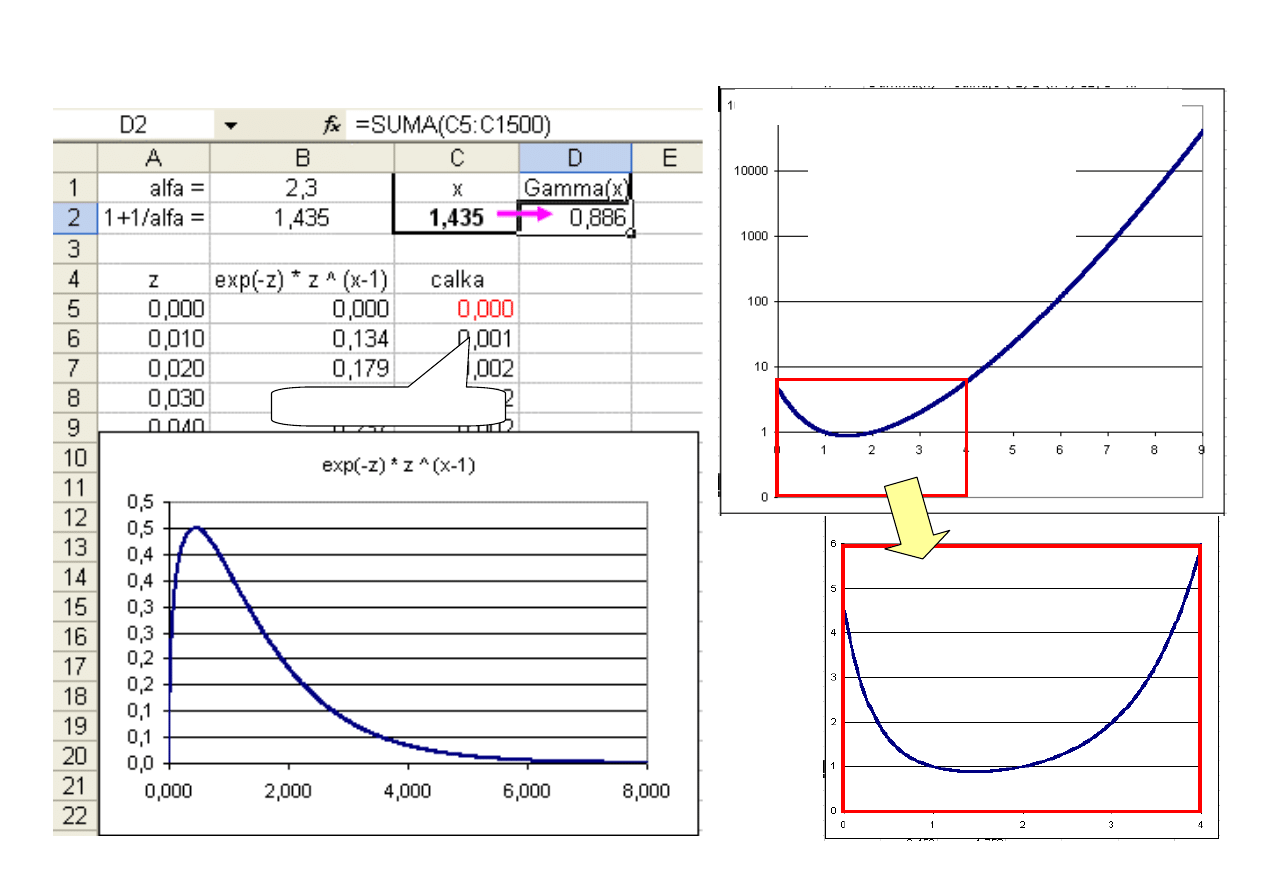Click the formula bar with =SUMA(C5:C1500)
The width and height of the screenshot is (1263, 893).
tap(526, 125)
